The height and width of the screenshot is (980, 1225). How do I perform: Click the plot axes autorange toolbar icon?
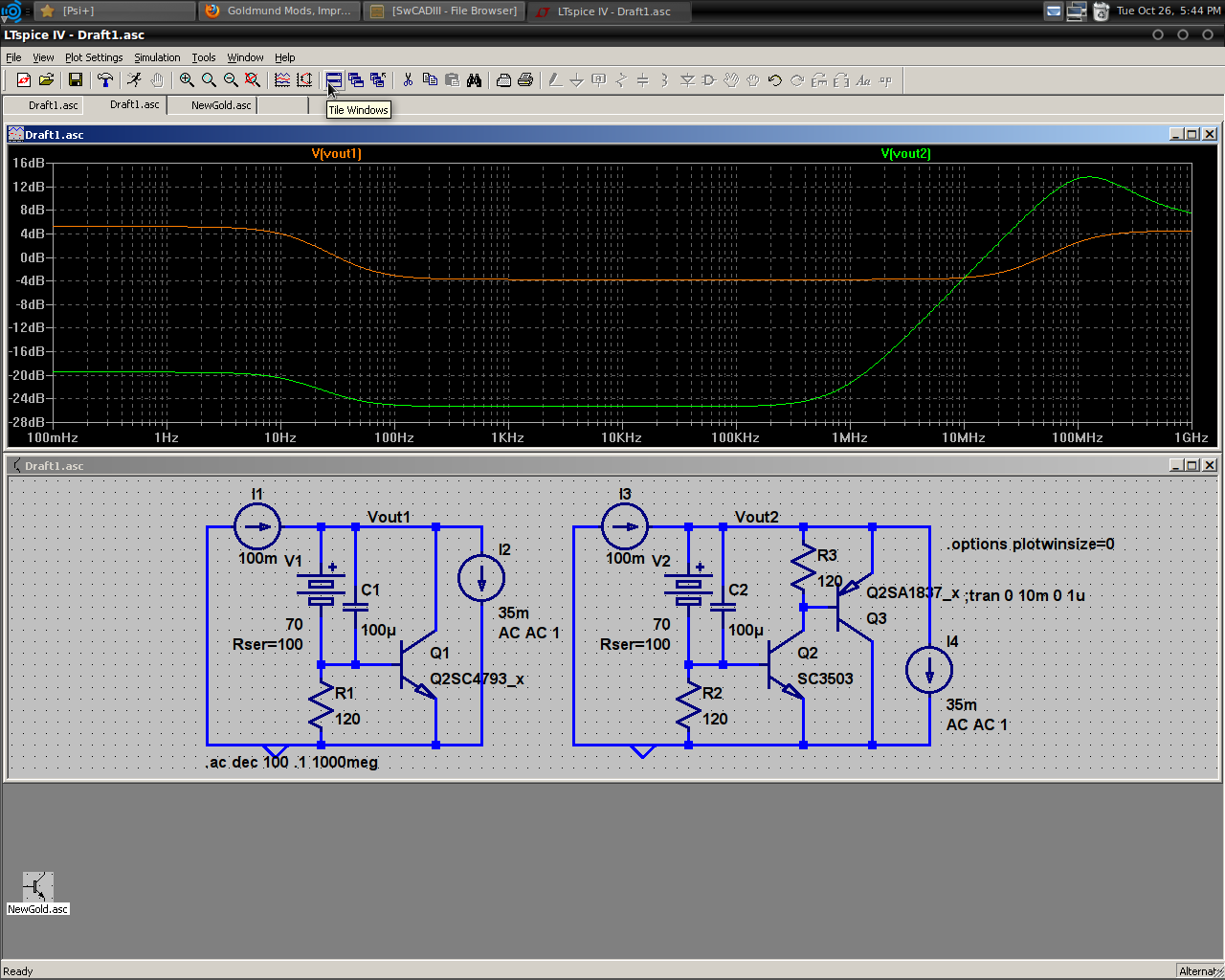point(304,80)
